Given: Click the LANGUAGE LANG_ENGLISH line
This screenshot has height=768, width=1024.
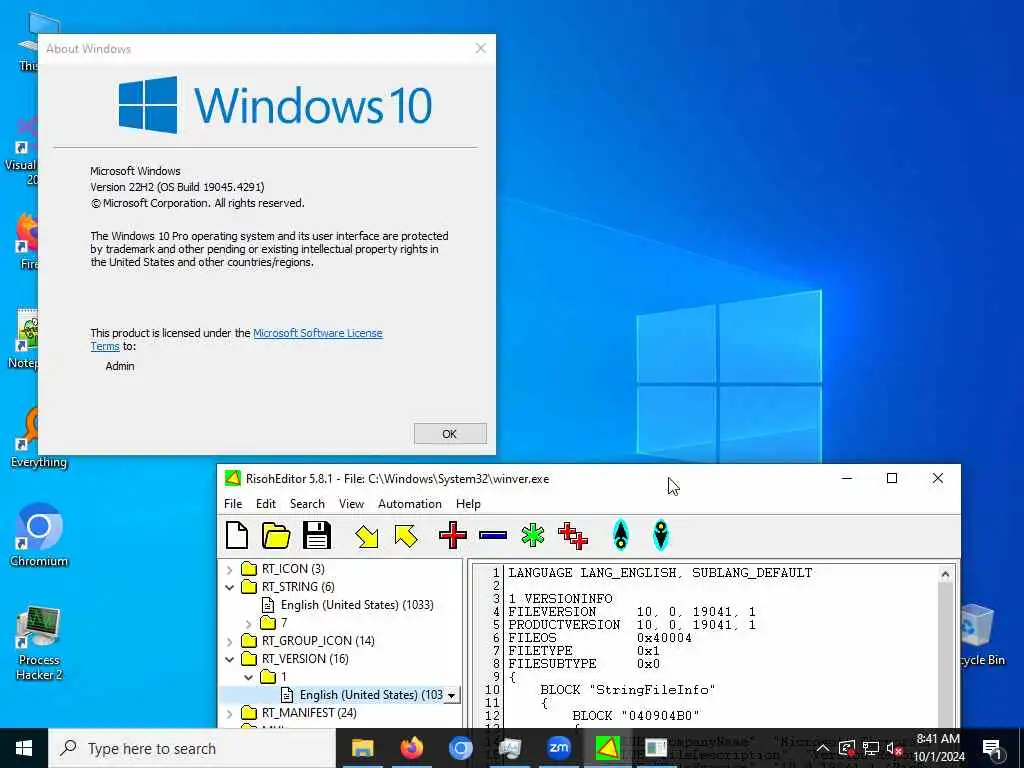Looking at the screenshot, I should [660, 573].
